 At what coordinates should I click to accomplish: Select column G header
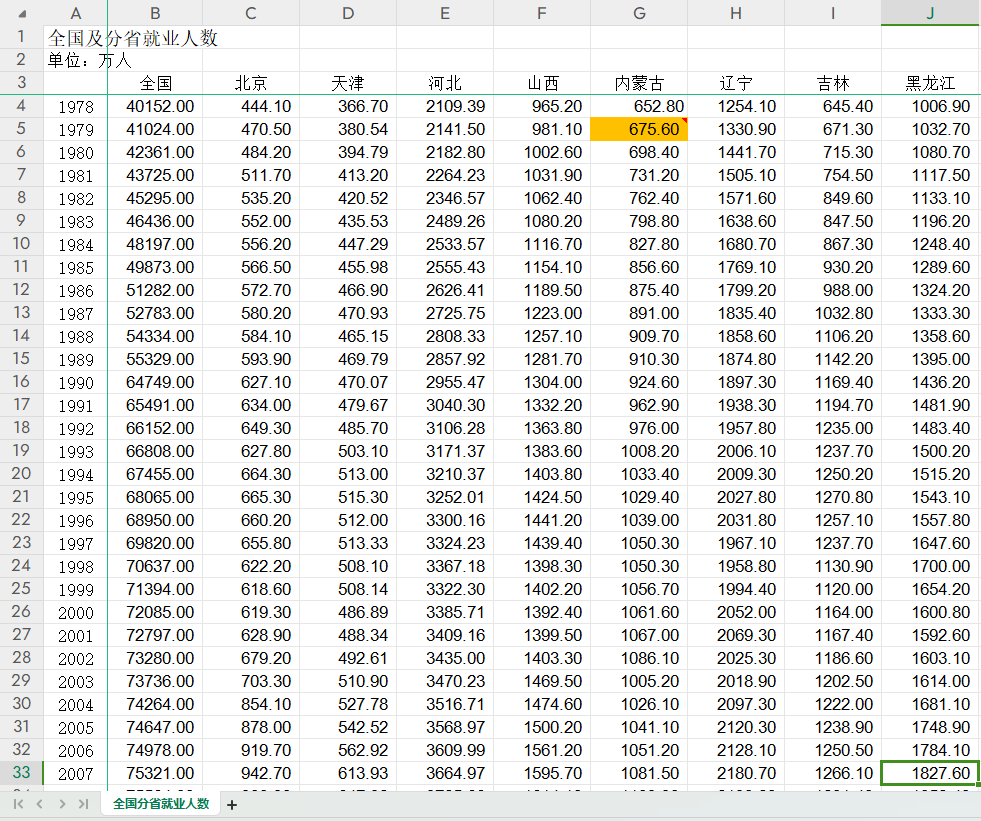[x=639, y=13]
